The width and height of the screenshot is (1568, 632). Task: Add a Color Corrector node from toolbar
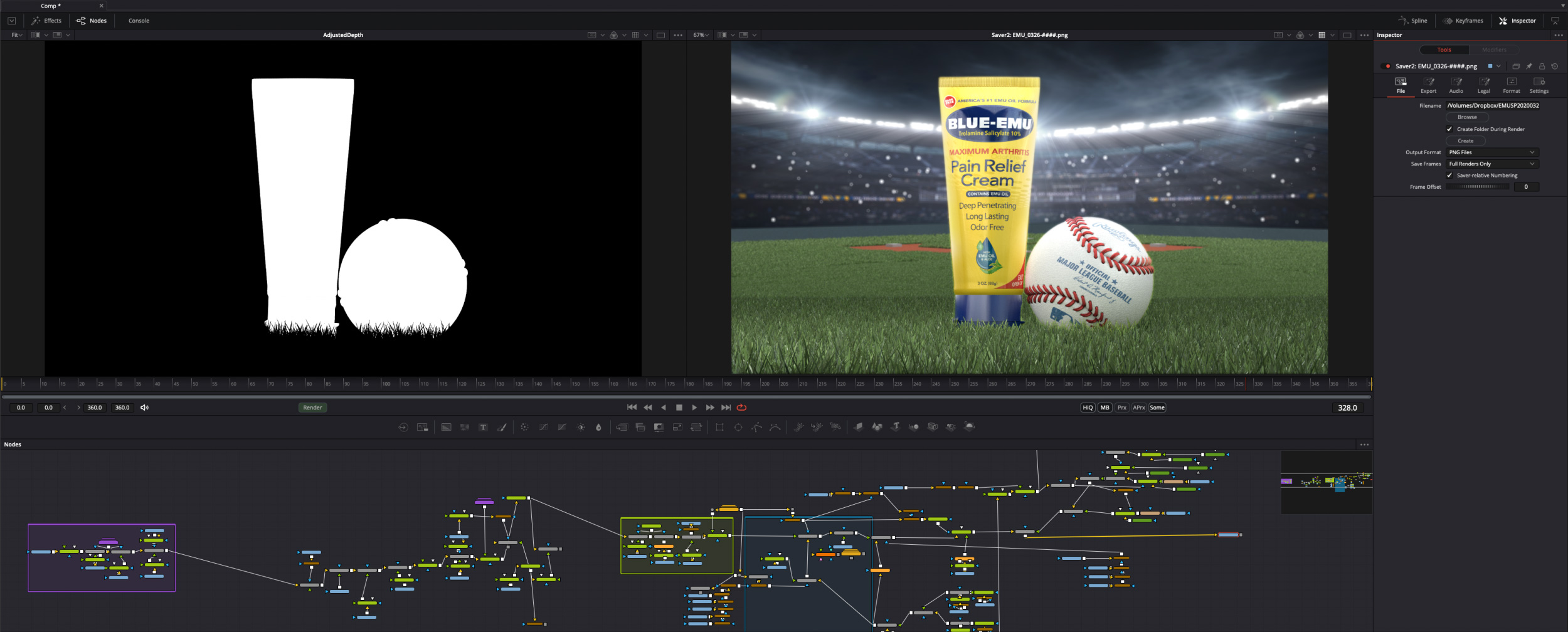(x=524, y=427)
